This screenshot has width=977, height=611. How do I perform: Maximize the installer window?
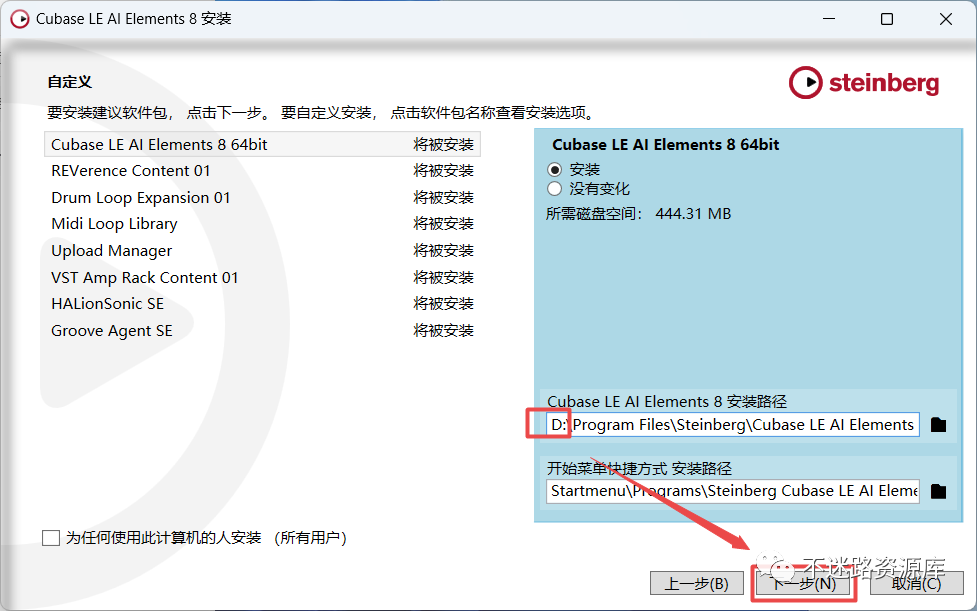click(x=887, y=19)
